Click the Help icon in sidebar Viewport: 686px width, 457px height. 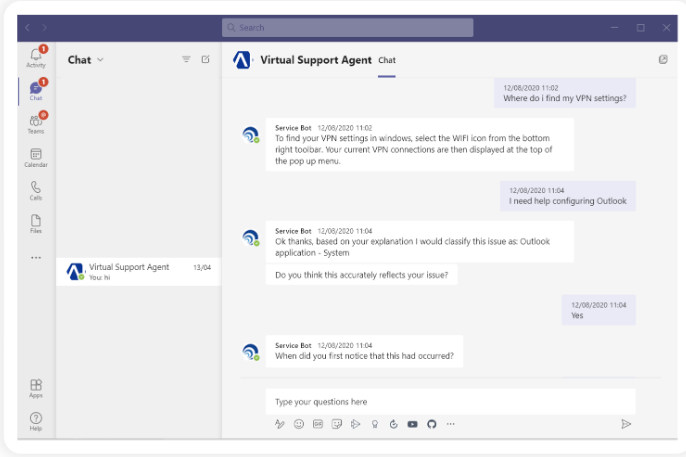point(36,420)
